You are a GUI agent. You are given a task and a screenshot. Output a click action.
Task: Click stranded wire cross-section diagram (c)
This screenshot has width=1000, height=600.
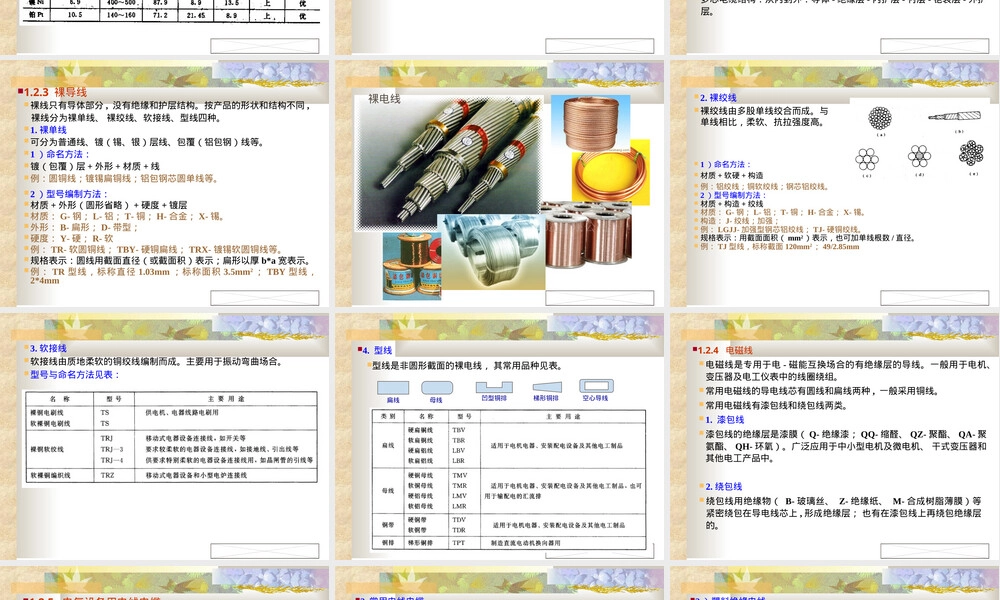point(867,159)
